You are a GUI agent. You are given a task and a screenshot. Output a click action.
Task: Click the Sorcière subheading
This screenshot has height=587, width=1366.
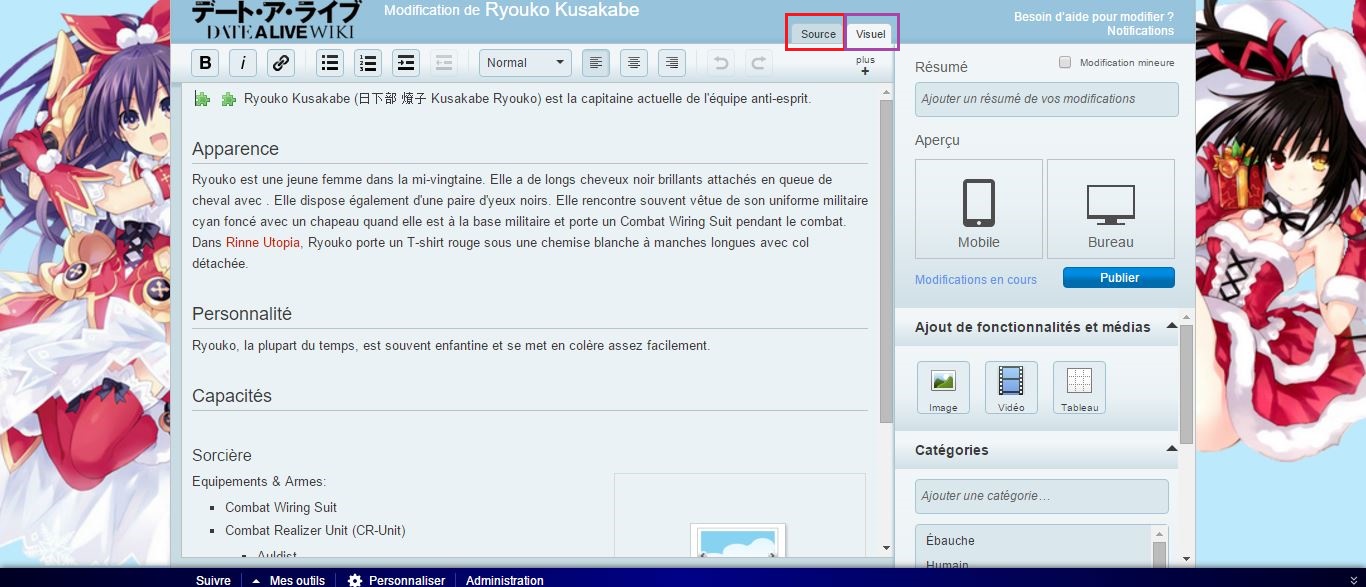click(222, 455)
